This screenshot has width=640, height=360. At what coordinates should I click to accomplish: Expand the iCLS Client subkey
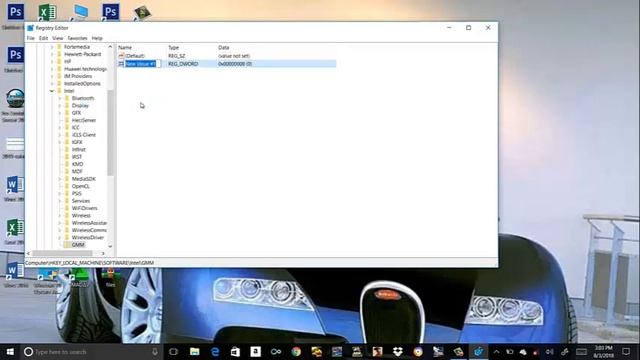coord(60,135)
